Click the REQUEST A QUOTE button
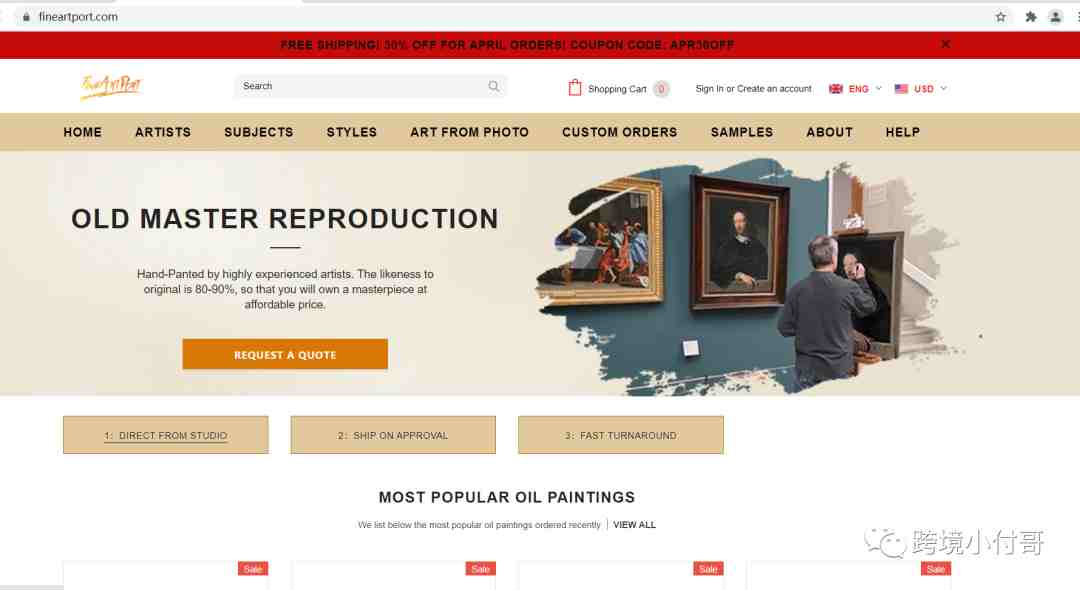The height and width of the screenshot is (590, 1080). click(x=285, y=354)
